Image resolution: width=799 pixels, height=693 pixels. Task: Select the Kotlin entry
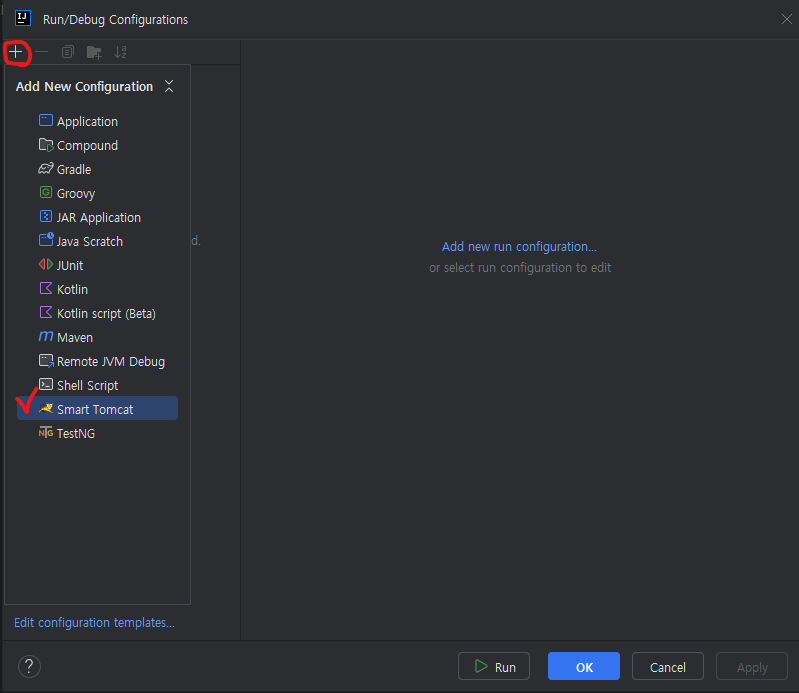(x=97, y=289)
